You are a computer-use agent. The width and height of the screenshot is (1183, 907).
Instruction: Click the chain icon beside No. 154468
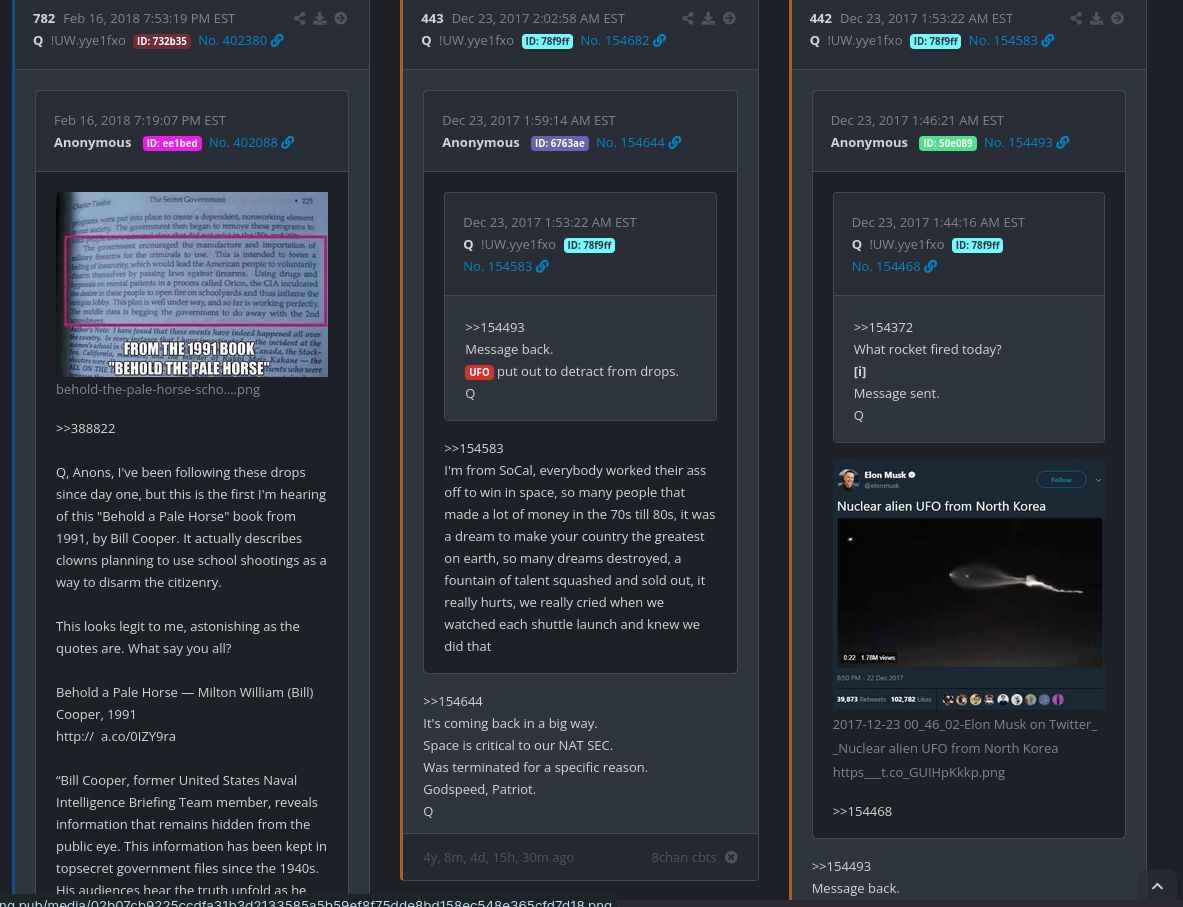point(931,266)
